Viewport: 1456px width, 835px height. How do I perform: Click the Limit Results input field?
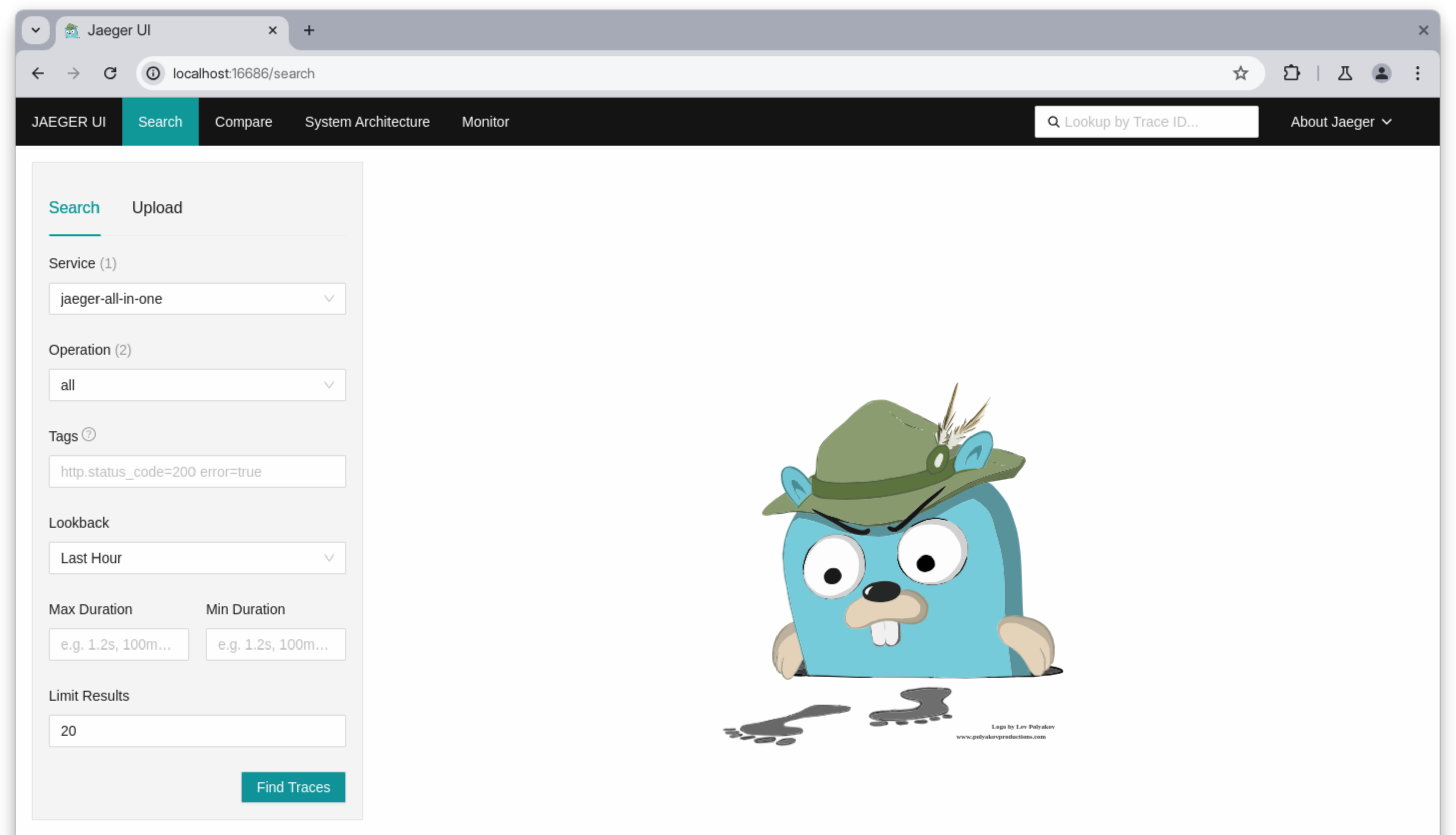tap(197, 730)
